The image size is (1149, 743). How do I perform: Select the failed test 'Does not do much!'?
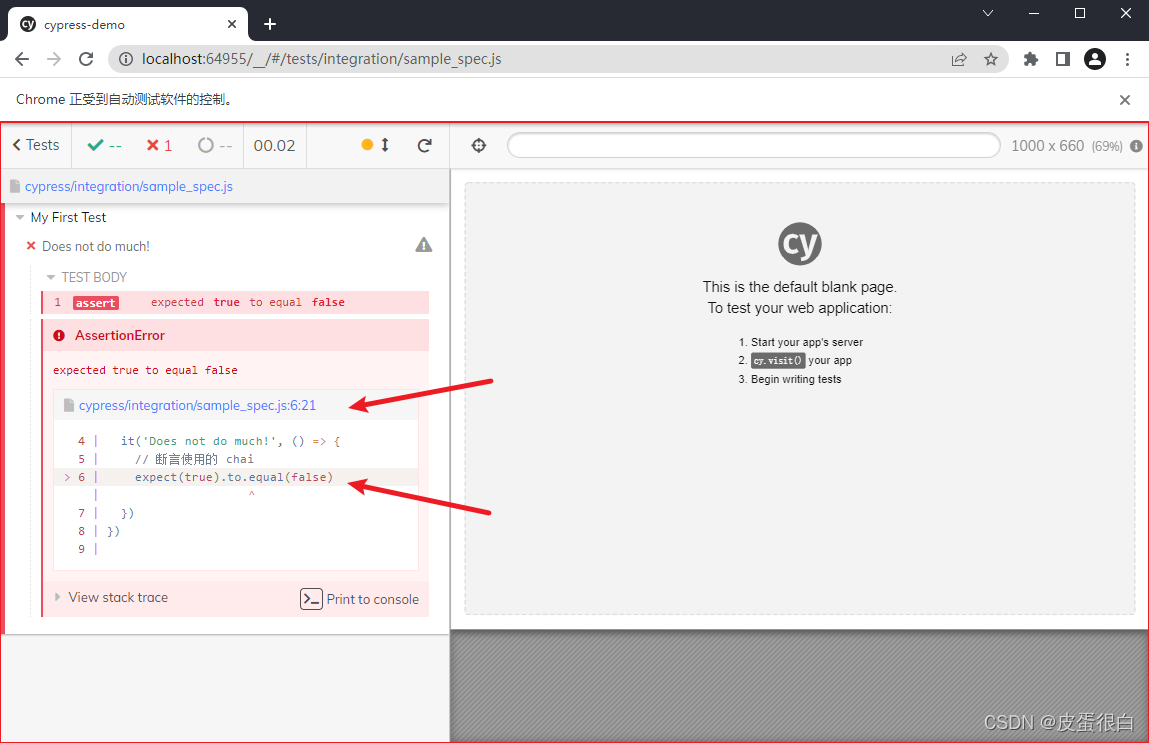pyautogui.click(x=96, y=246)
